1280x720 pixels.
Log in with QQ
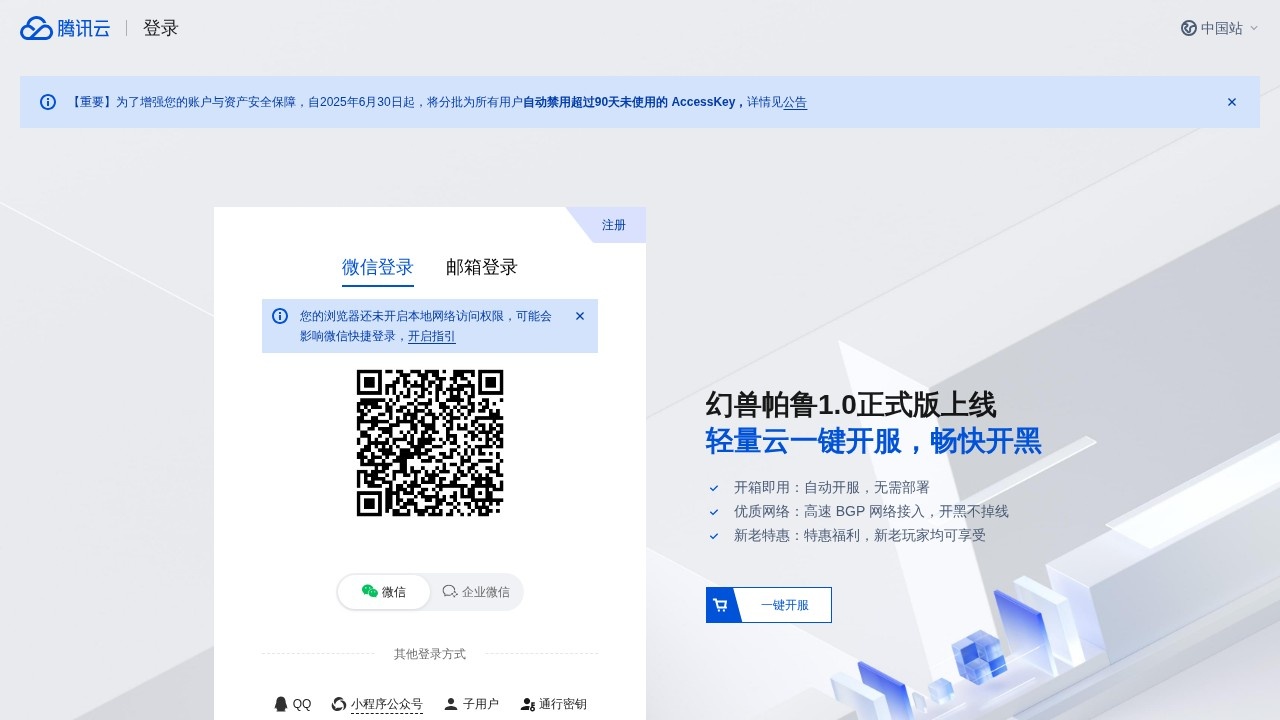[x=293, y=704]
